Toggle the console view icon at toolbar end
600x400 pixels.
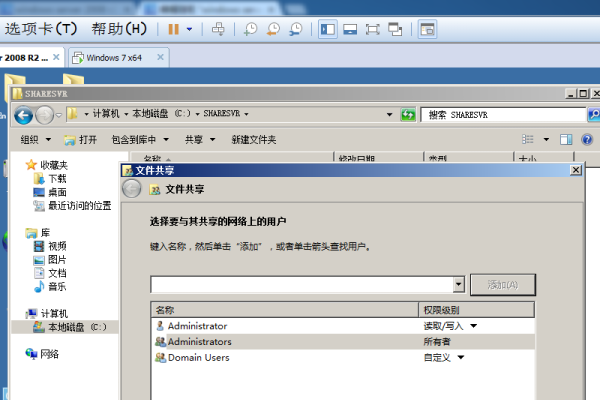coord(427,29)
